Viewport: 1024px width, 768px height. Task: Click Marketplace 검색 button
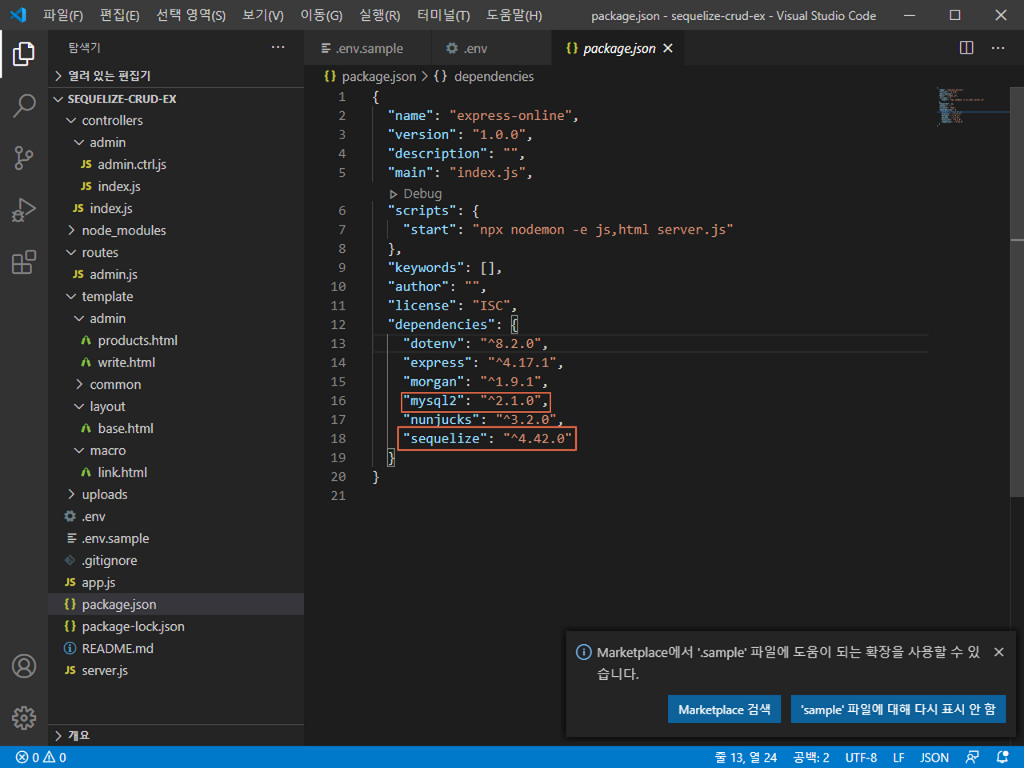(x=724, y=709)
